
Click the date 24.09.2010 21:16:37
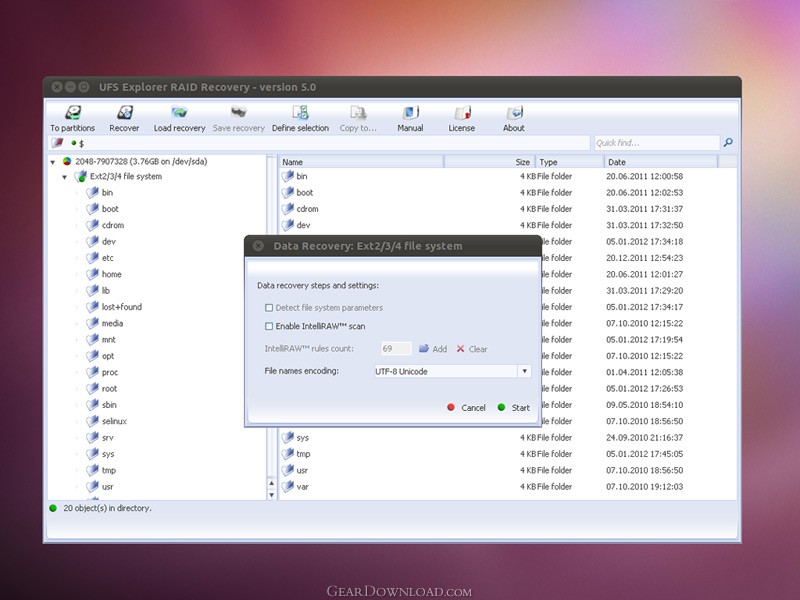(x=644, y=437)
